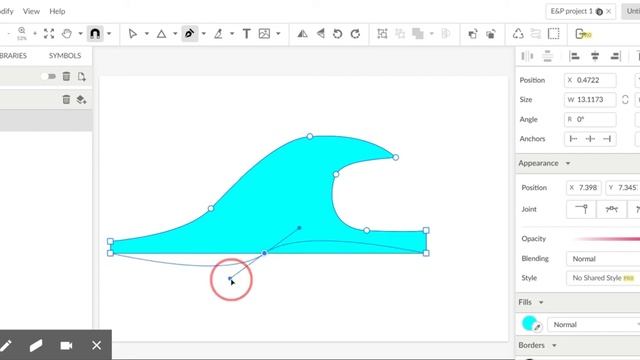Image resolution: width=640 pixels, height=360 pixels.
Task: Click the Group selection icon
Action: [x=382, y=33]
